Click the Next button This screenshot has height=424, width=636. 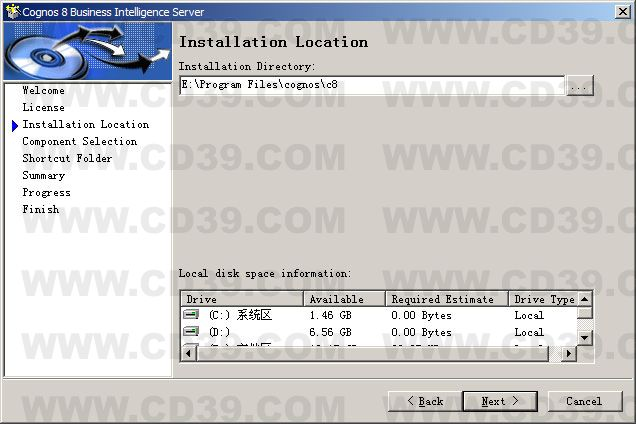click(500, 401)
